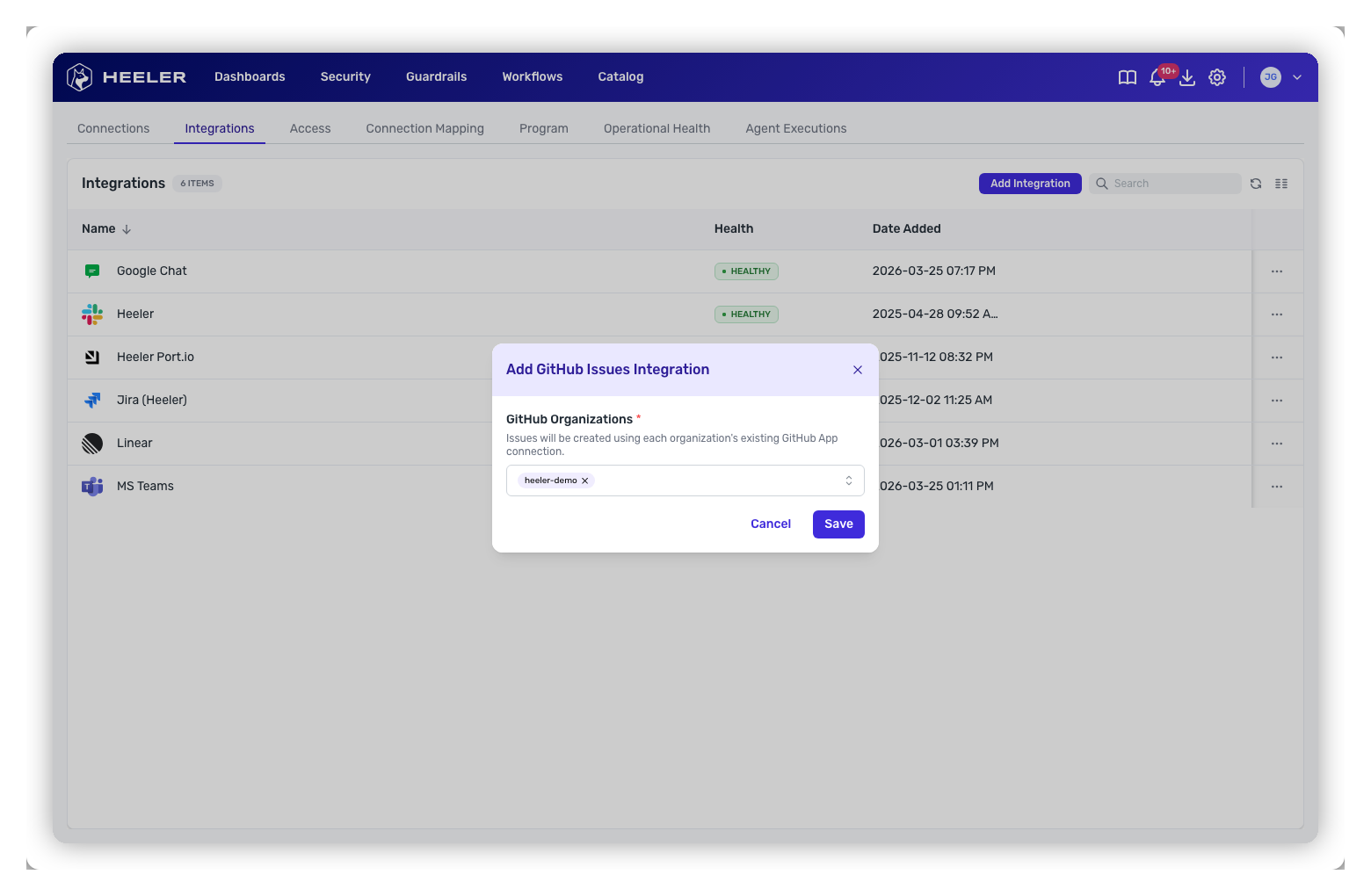
Task: Click the MS Teams row icon
Action: [92, 487]
